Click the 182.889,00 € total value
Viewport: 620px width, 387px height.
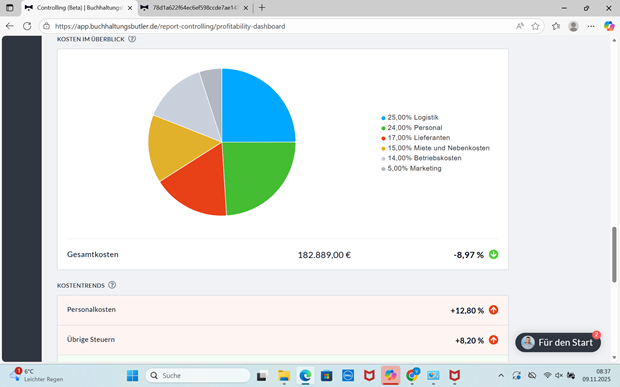[x=324, y=255]
